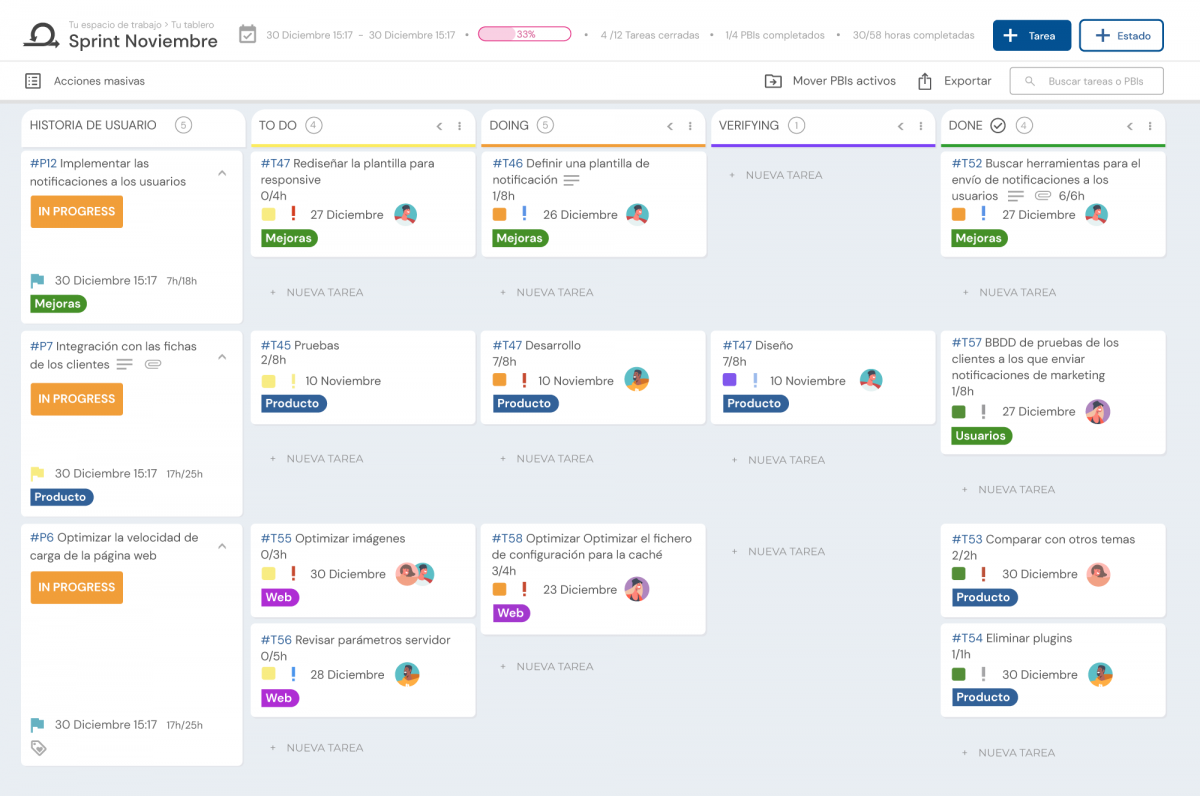1200x796 pixels.
Task: Click the Mover PBIs activos icon
Action: (x=770, y=80)
